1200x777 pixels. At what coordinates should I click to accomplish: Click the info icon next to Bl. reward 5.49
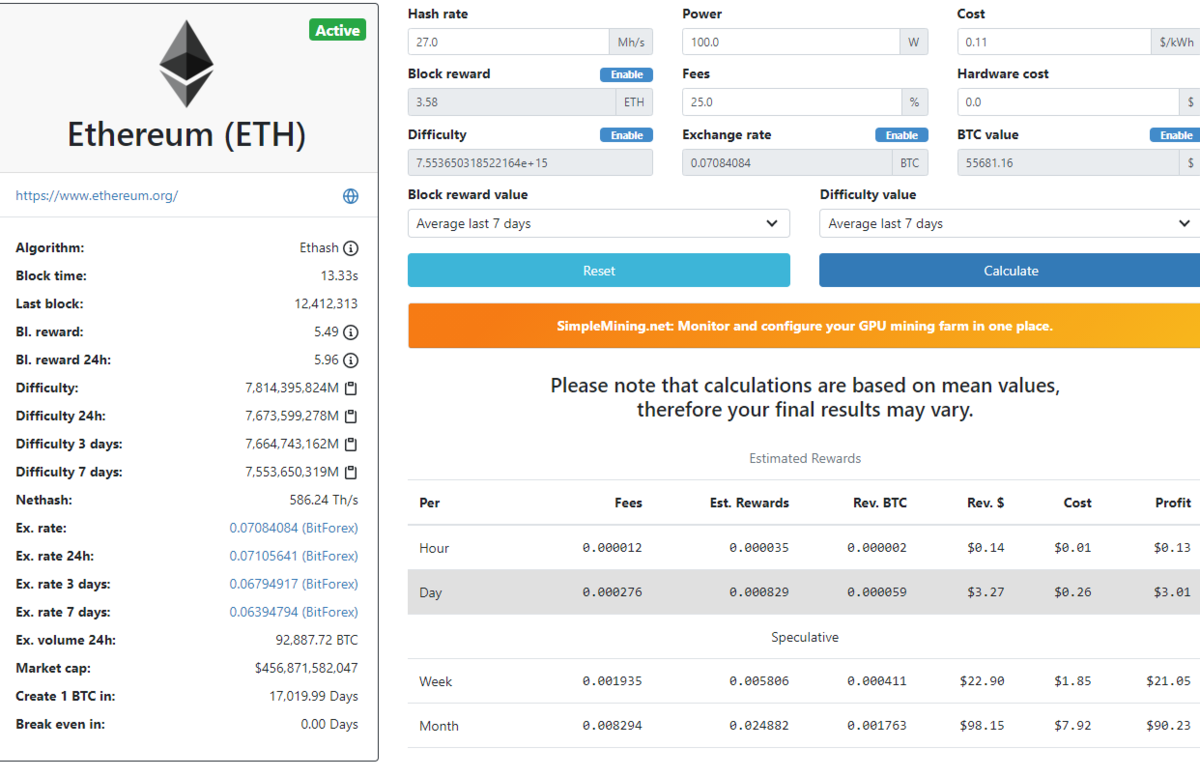[x=351, y=332]
